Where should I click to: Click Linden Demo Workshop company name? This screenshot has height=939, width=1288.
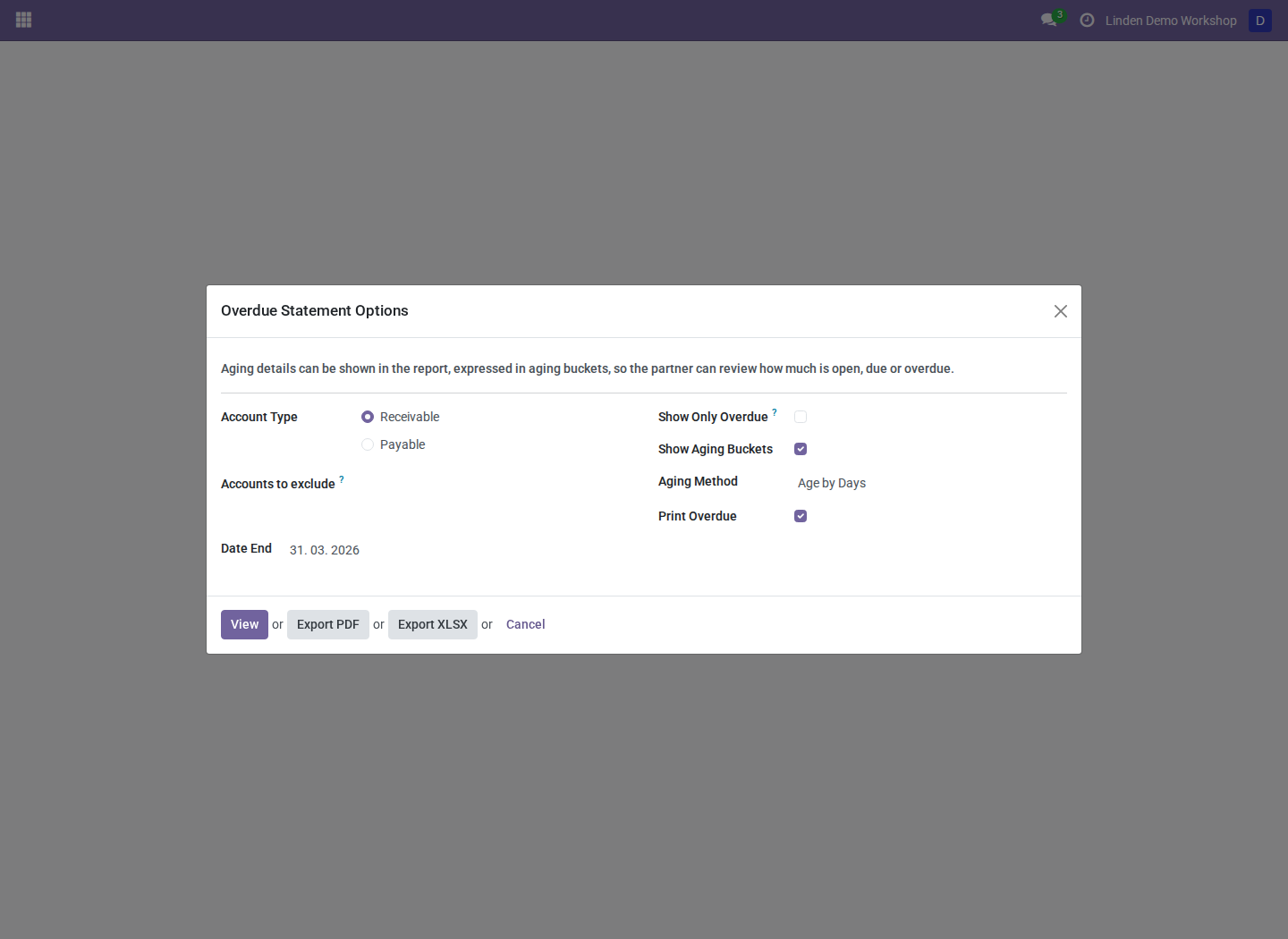click(1171, 21)
